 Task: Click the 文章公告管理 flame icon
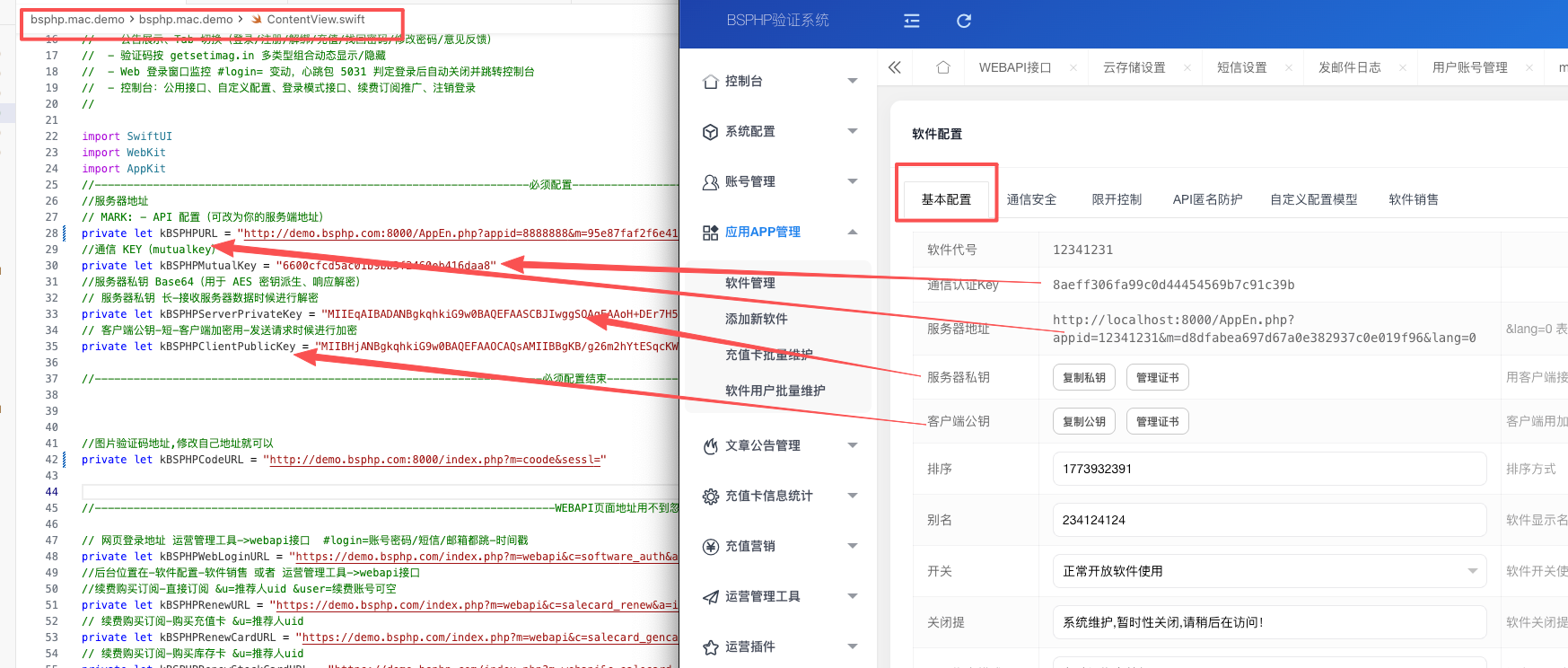tap(710, 446)
